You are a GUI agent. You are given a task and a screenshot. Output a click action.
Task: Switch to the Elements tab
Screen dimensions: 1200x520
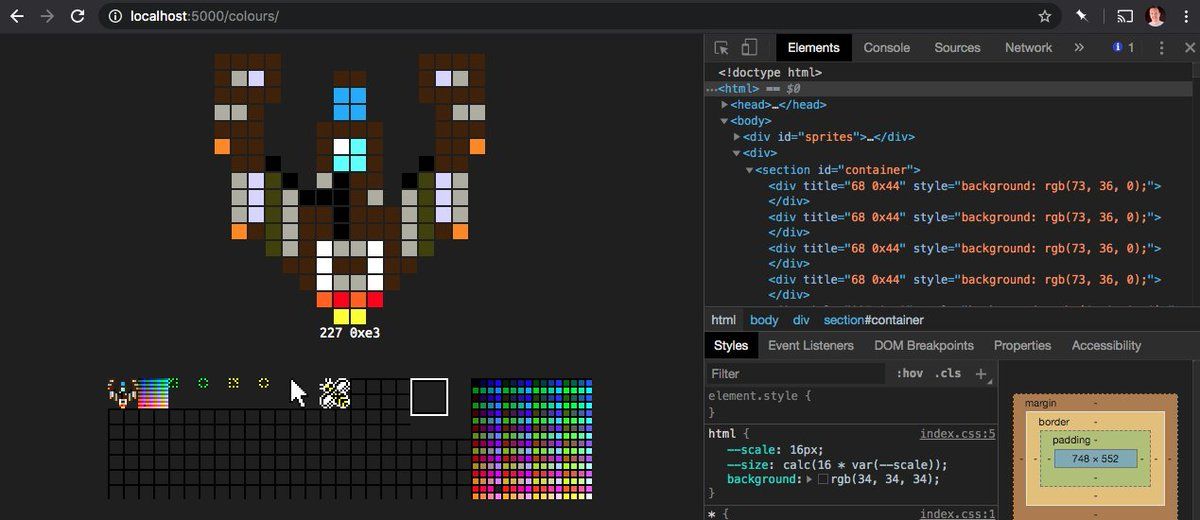coord(813,47)
